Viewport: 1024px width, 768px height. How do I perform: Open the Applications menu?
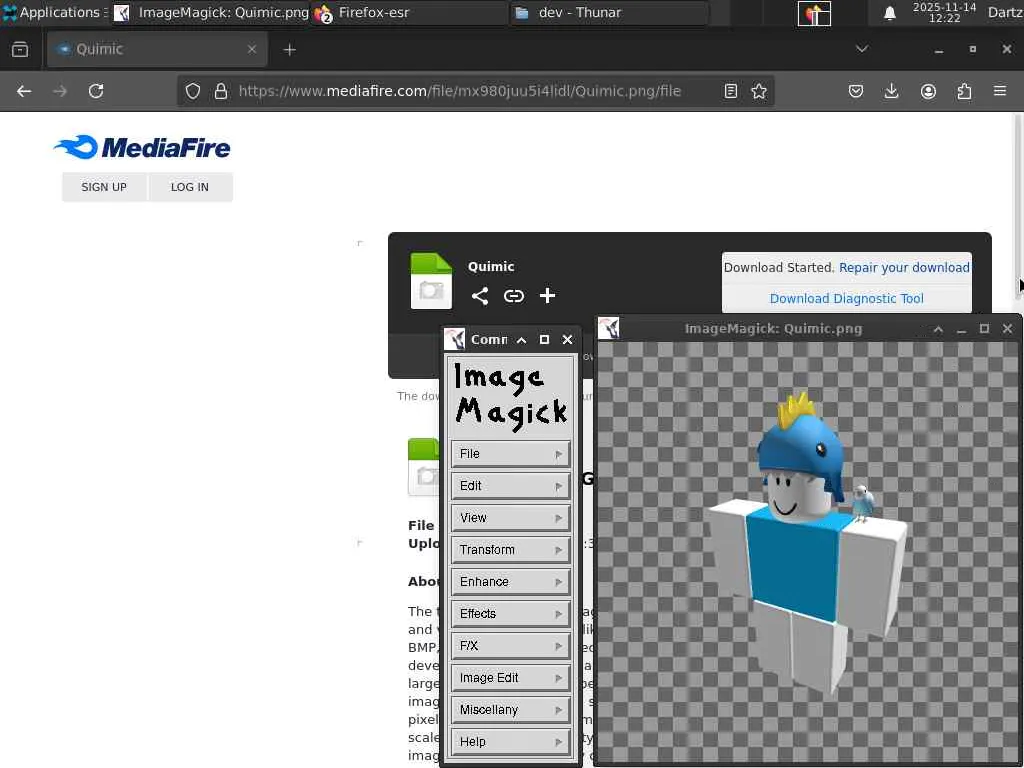54,12
